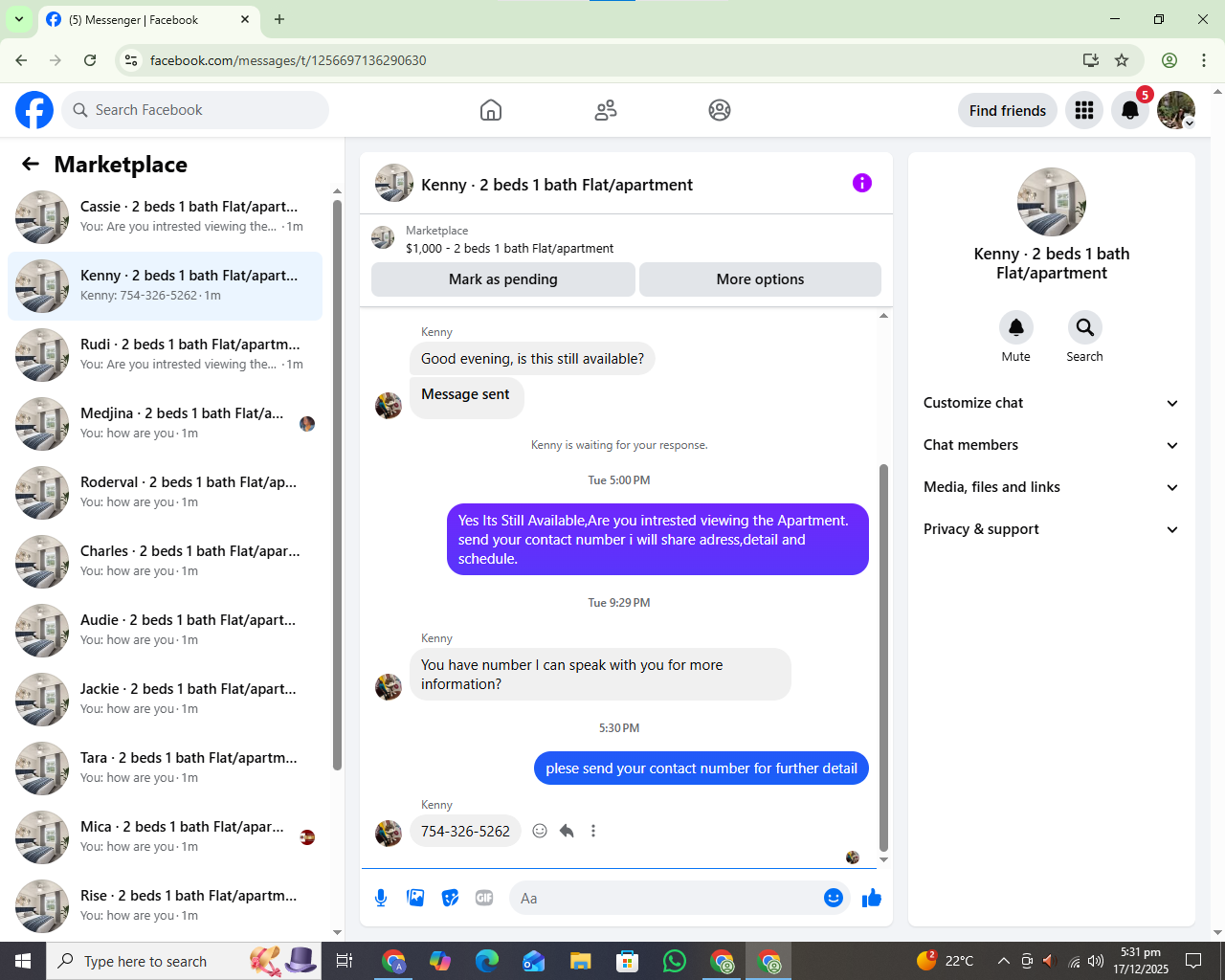This screenshot has width=1225, height=980.
Task: Open the Tara conversation
Action: (x=165, y=768)
